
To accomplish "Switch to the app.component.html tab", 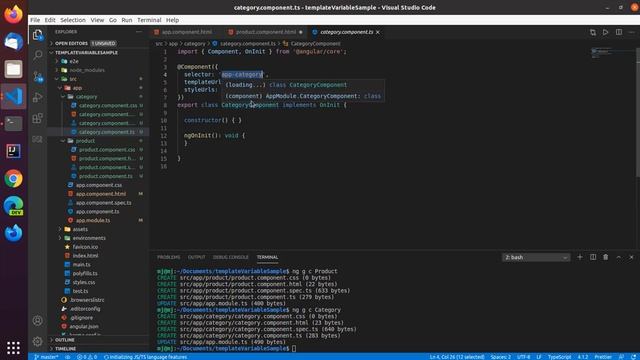I will point(187,32).
